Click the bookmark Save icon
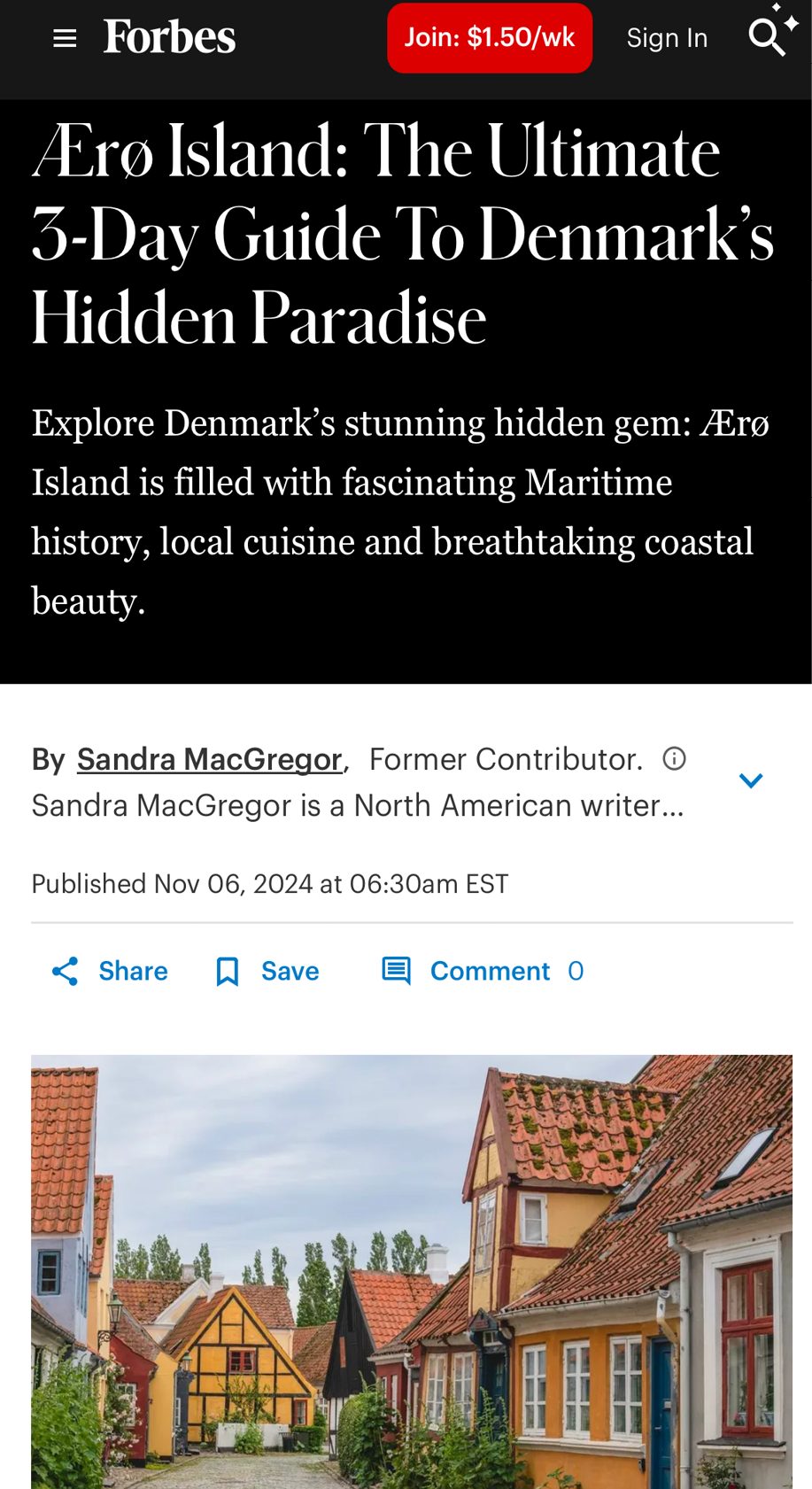The width and height of the screenshot is (812, 1489). coord(228,972)
